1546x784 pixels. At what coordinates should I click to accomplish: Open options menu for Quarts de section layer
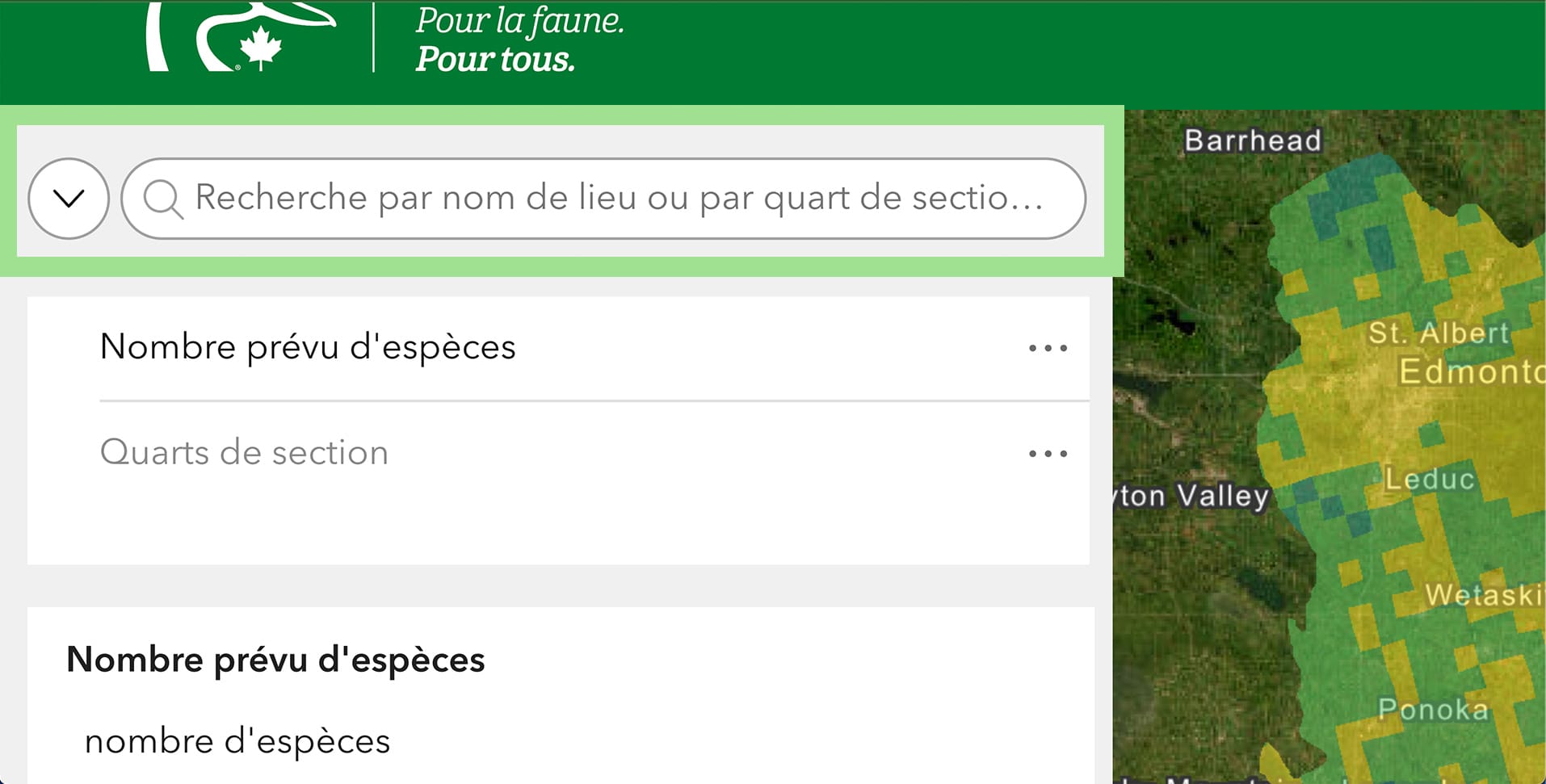click(x=1048, y=454)
